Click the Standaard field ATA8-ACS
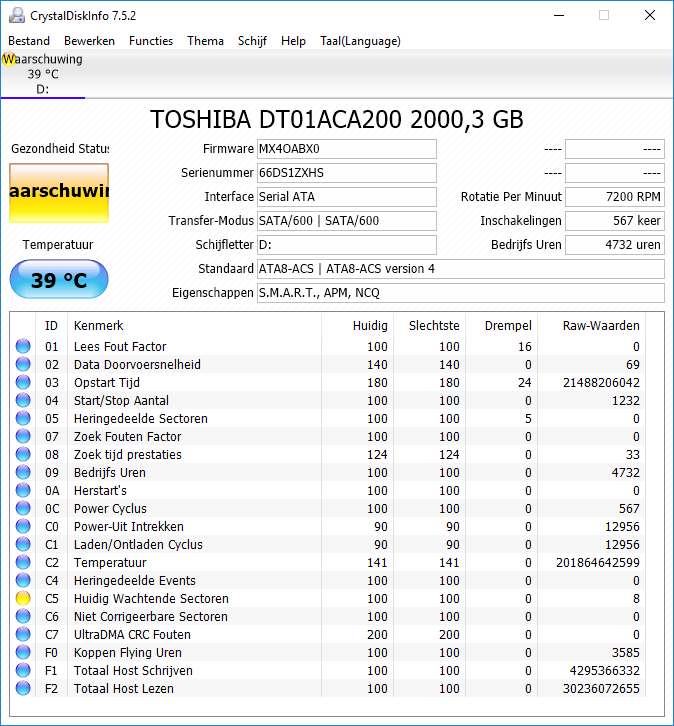Image resolution: width=674 pixels, height=726 pixels. [x=461, y=269]
